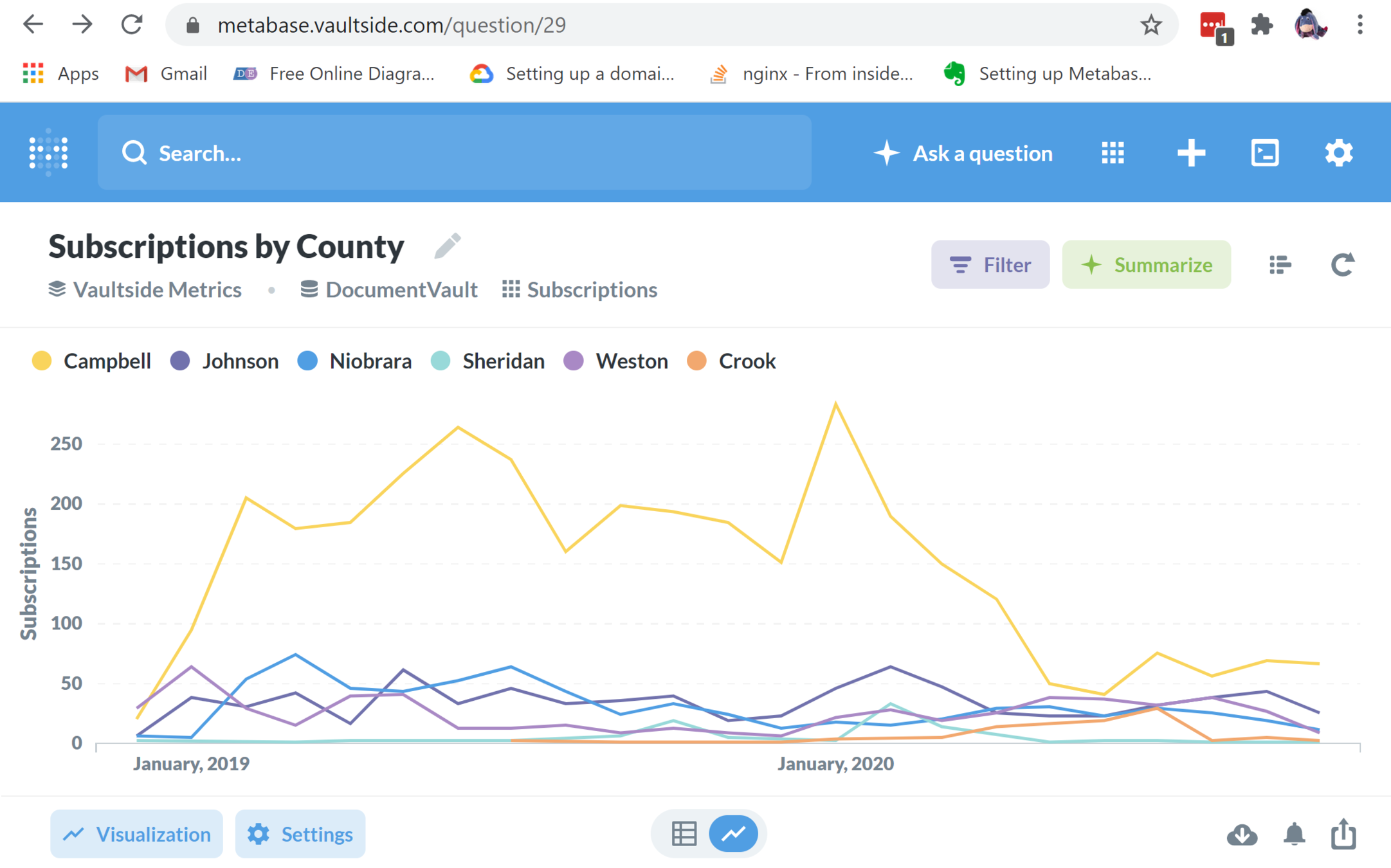Download full results cloud icon
Viewport: 1391px width, 868px height.
pyautogui.click(x=1242, y=835)
